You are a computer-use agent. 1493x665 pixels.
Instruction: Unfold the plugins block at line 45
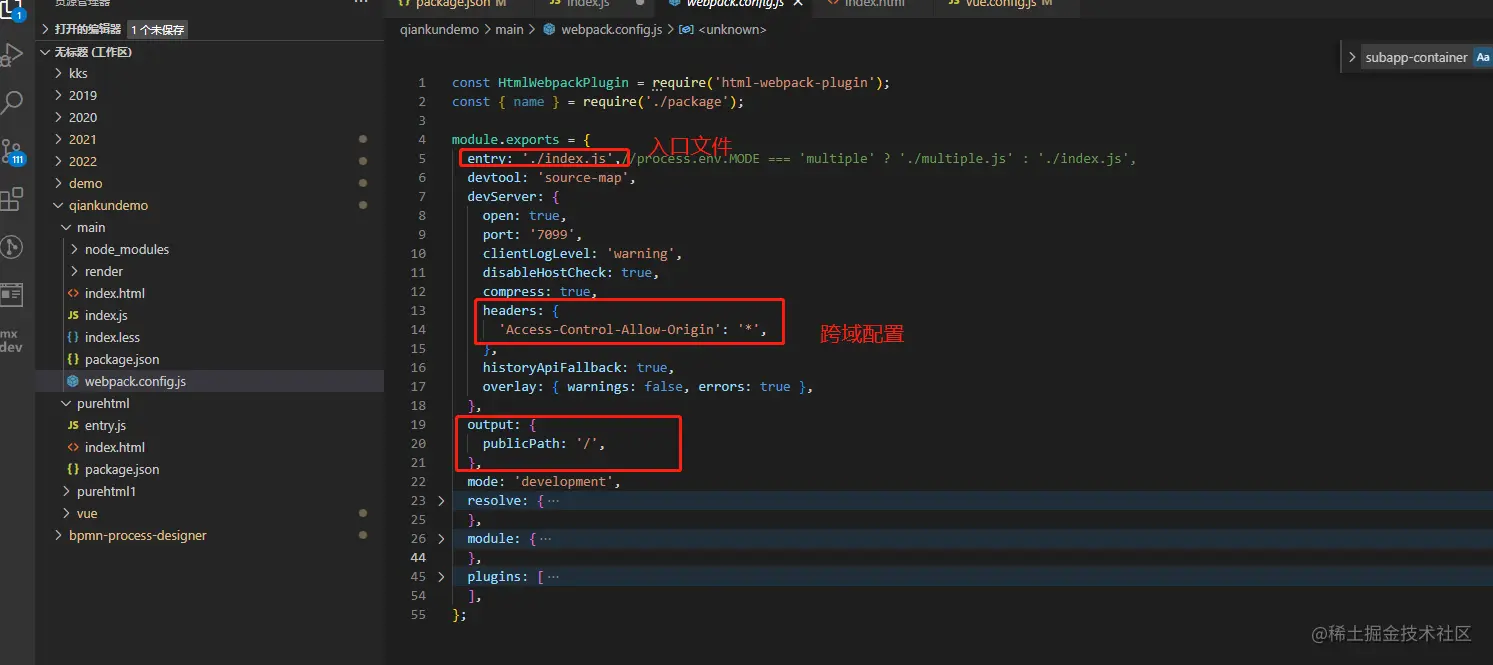[442, 577]
